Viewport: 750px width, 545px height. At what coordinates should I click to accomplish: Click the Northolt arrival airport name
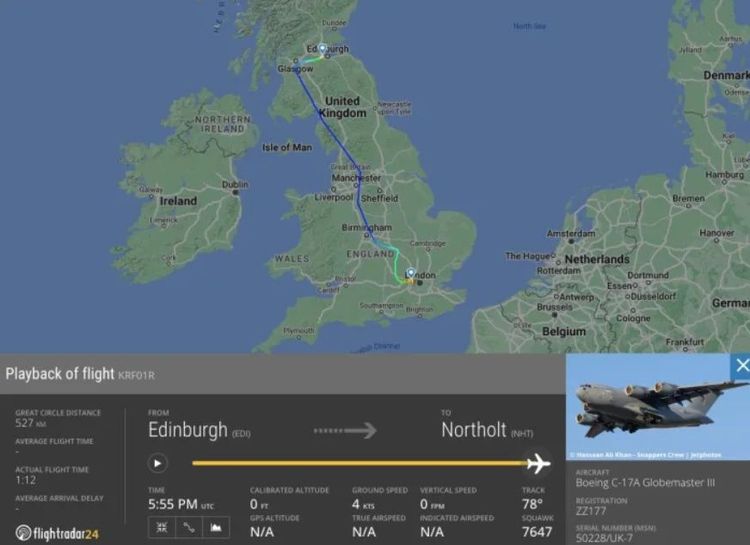474,430
